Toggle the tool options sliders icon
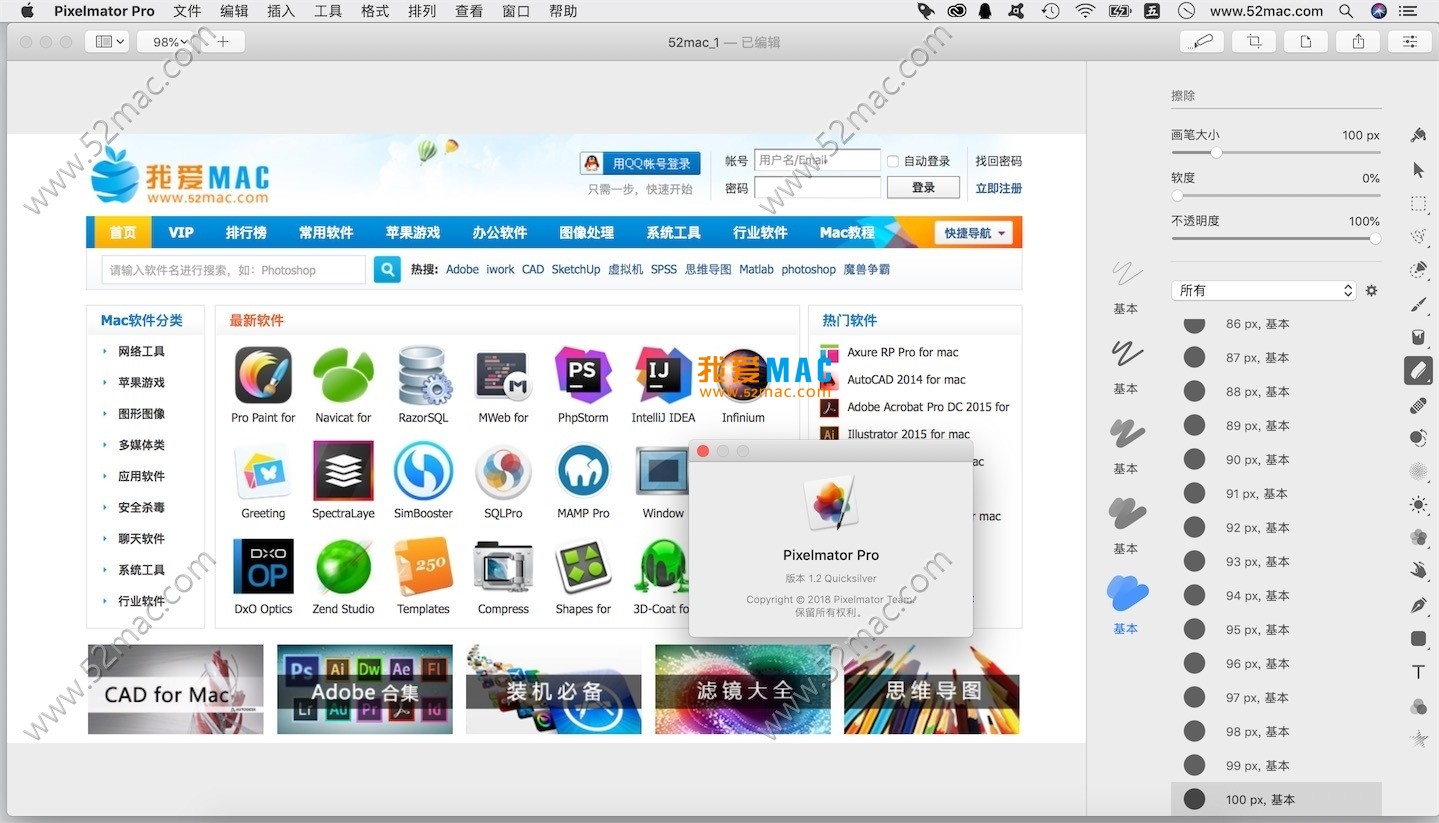1439x823 pixels. (1410, 42)
